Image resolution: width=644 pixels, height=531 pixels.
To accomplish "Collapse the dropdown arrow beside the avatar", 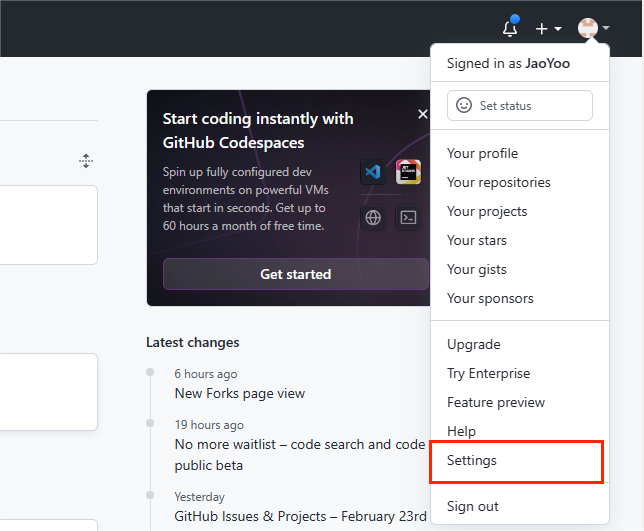I will (606, 28).
